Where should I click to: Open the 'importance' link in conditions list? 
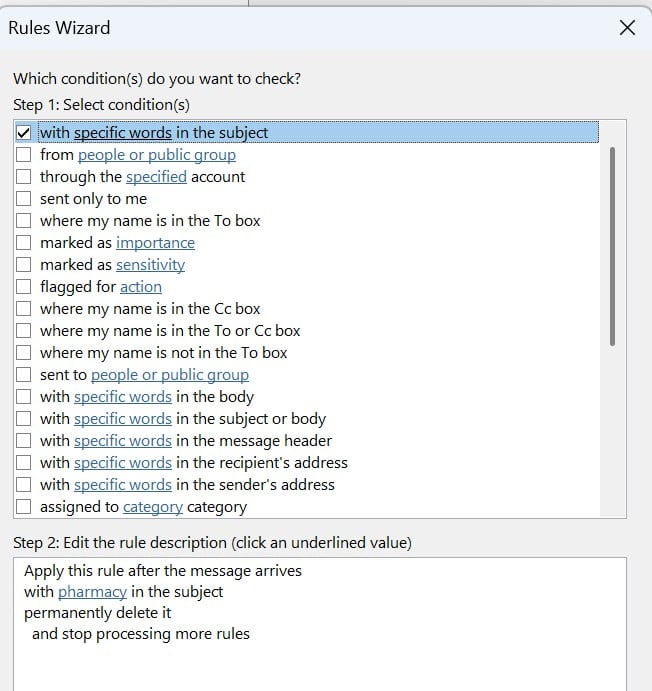coord(155,243)
